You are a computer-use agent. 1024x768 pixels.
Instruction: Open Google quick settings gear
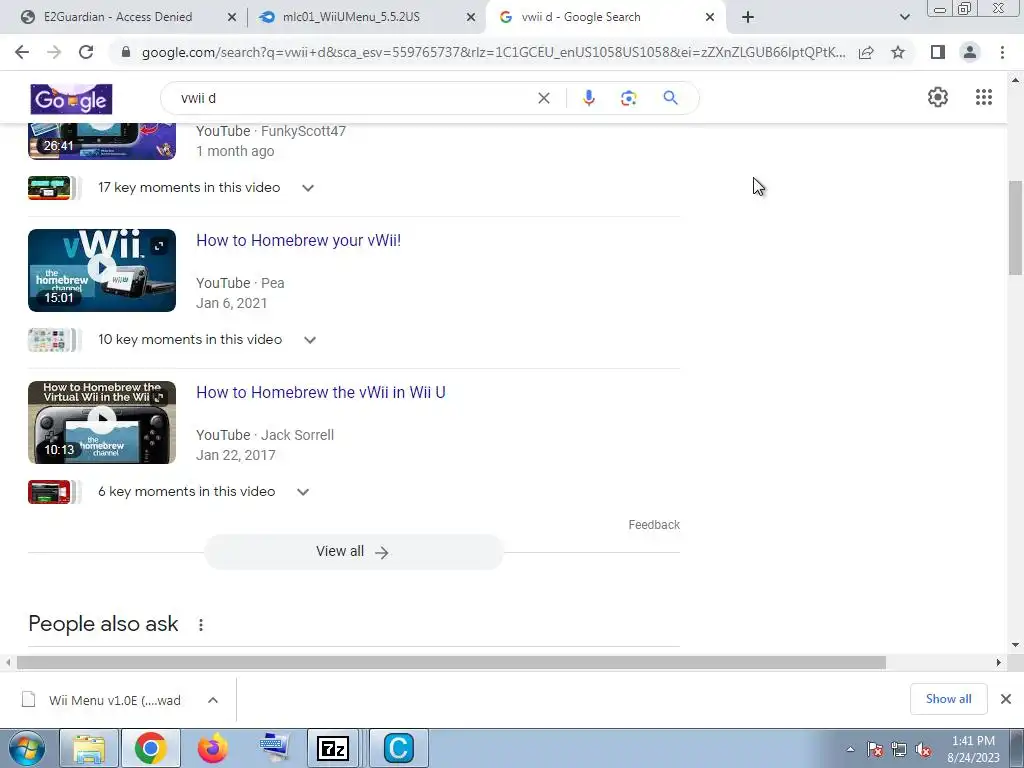pyautogui.click(x=938, y=97)
